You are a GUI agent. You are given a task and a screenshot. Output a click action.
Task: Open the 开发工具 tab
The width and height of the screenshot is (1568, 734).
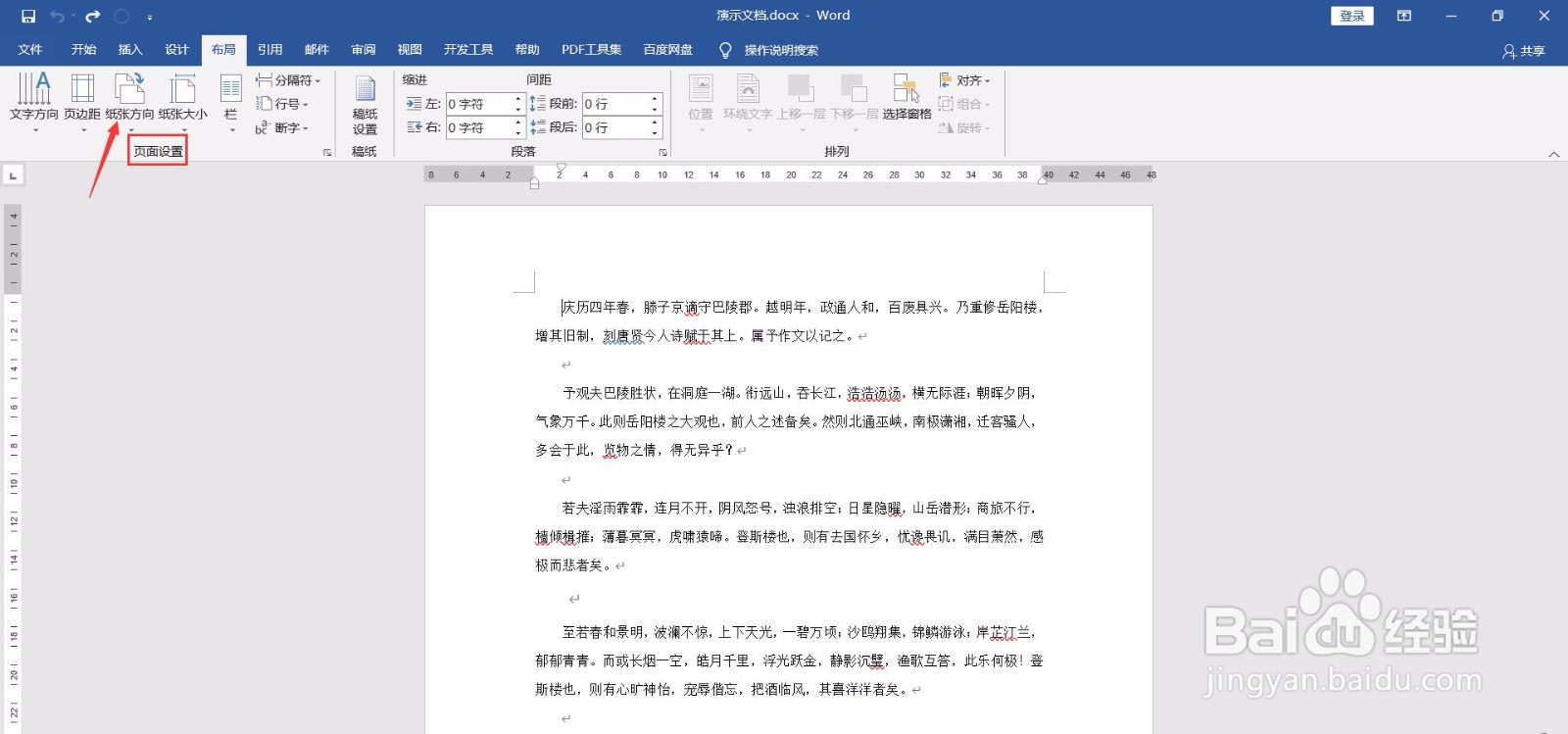(468, 50)
